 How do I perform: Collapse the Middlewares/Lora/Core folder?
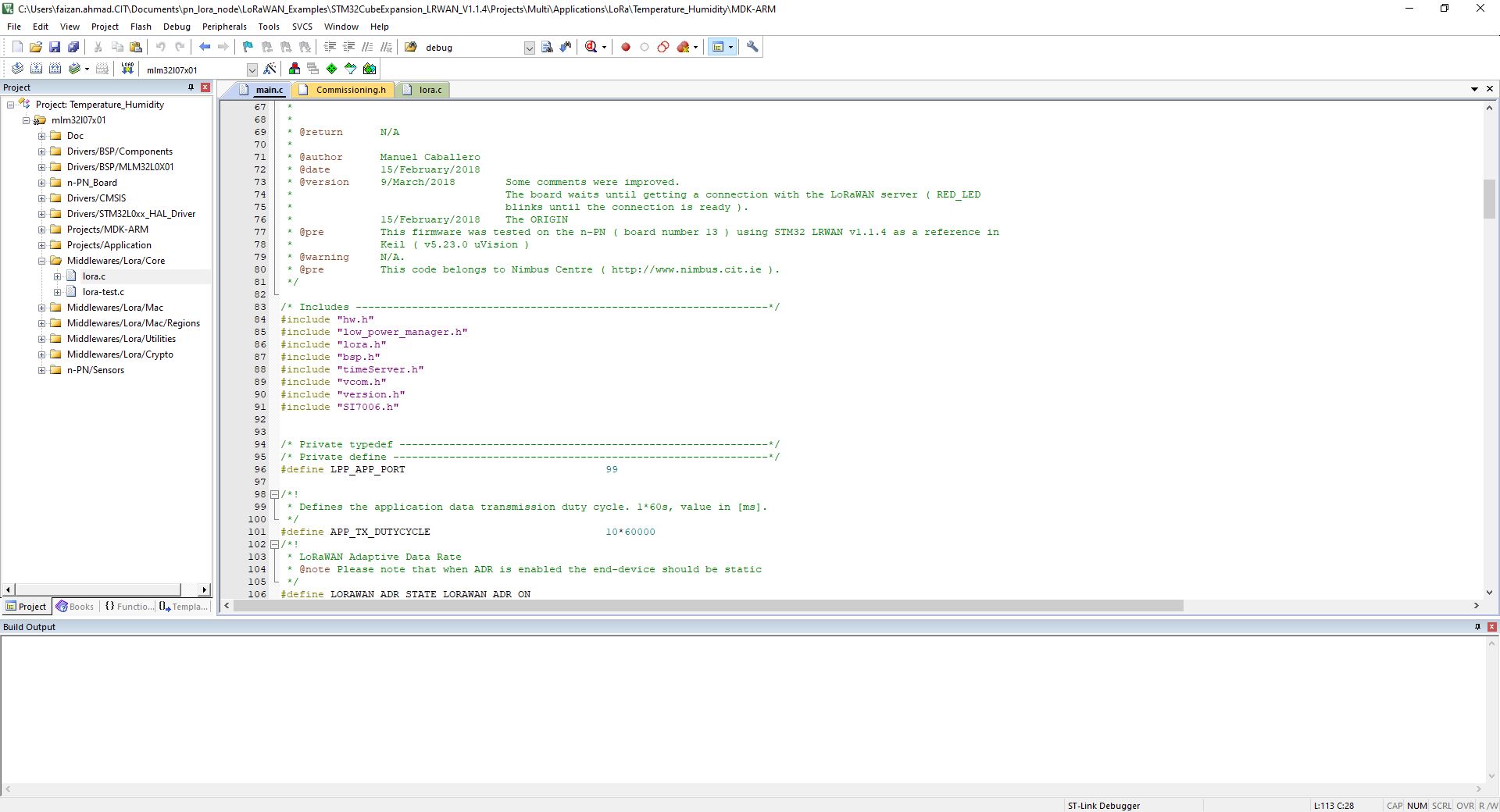click(x=42, y=261)
